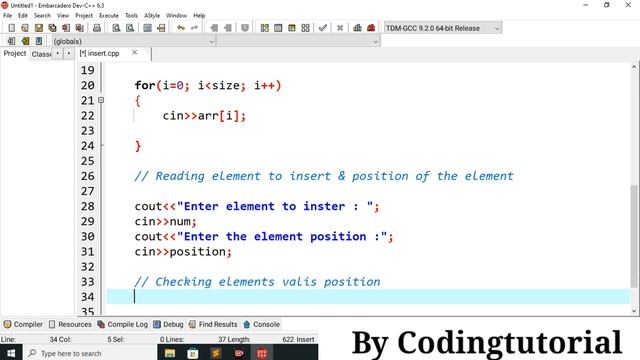This screenshot has width=640, height=360.
Task: Open the Project menu
Action: 84,16
